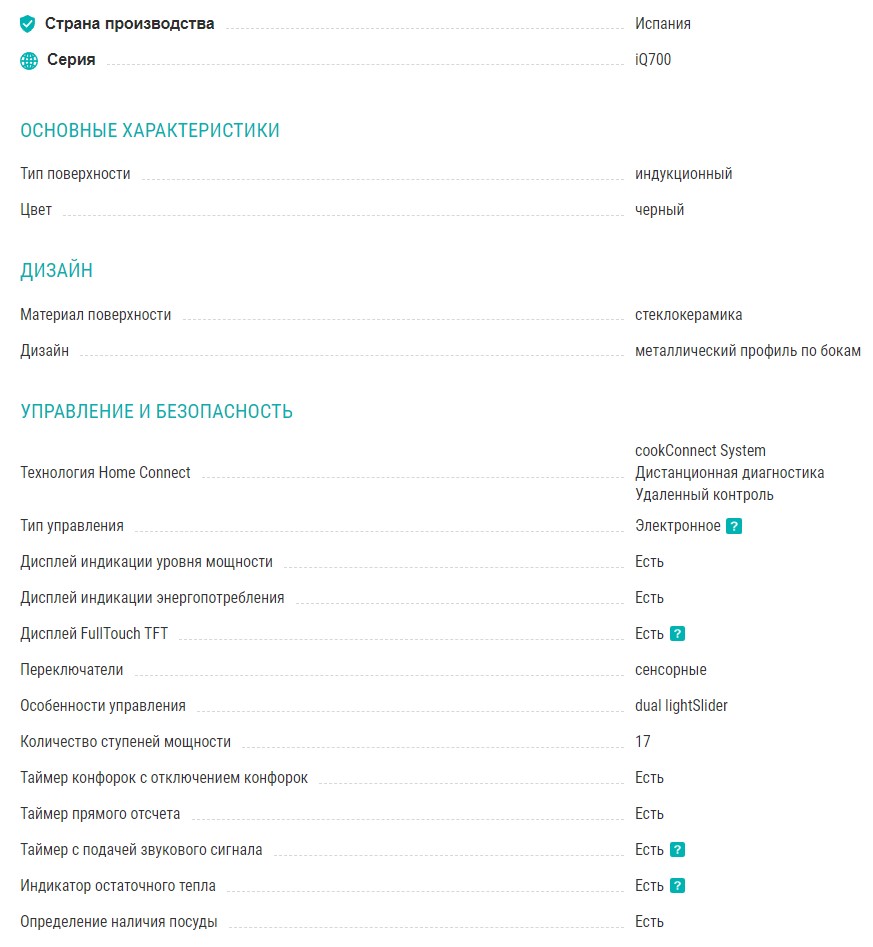873x947 pixels.
Task: Click the shield icon beside Страна производства
Action: 28,24
